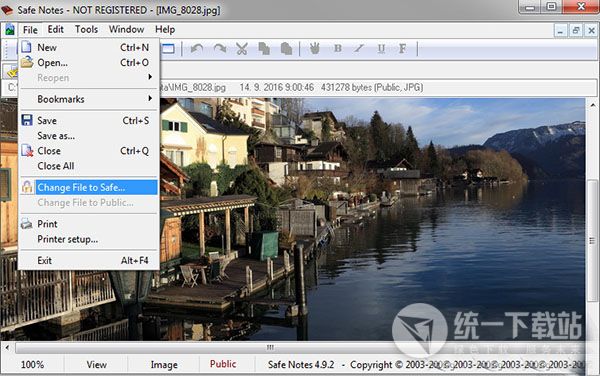
Task: Select Close Ctrl+Q menu entry
Action: click(x=89, y=151)
